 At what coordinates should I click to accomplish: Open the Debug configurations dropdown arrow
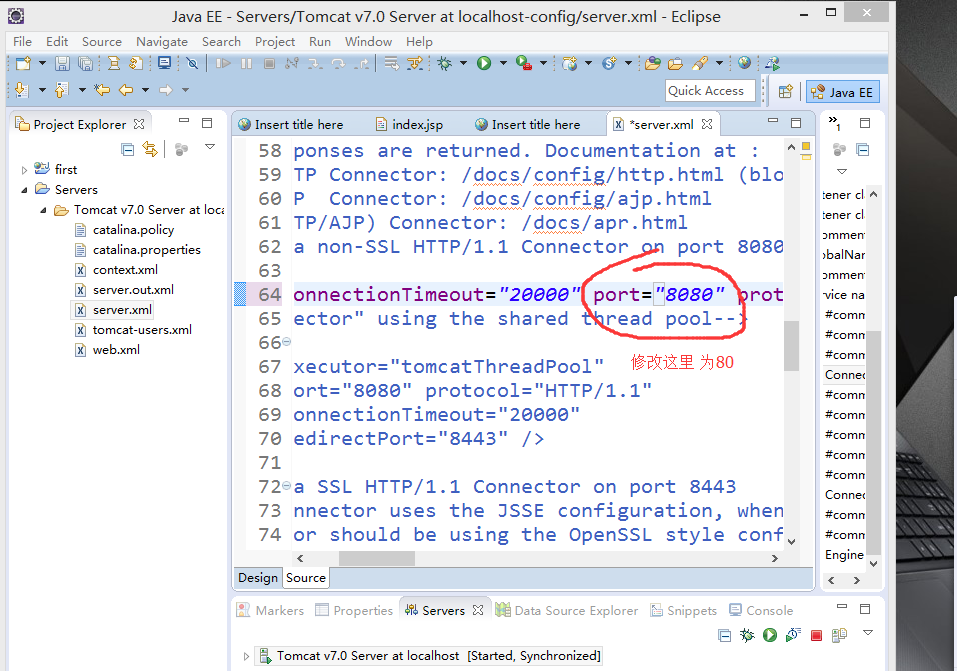click(x=463, y=63)
